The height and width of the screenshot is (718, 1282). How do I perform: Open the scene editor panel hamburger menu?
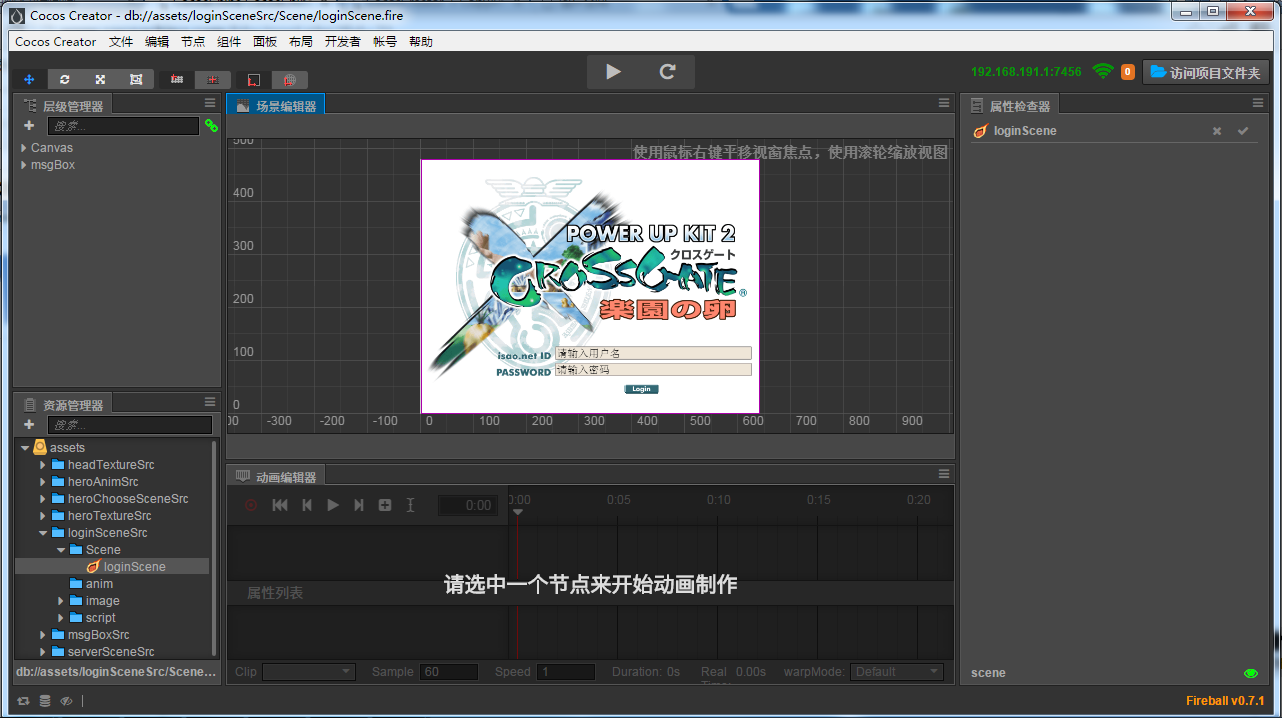coord(944,103)
